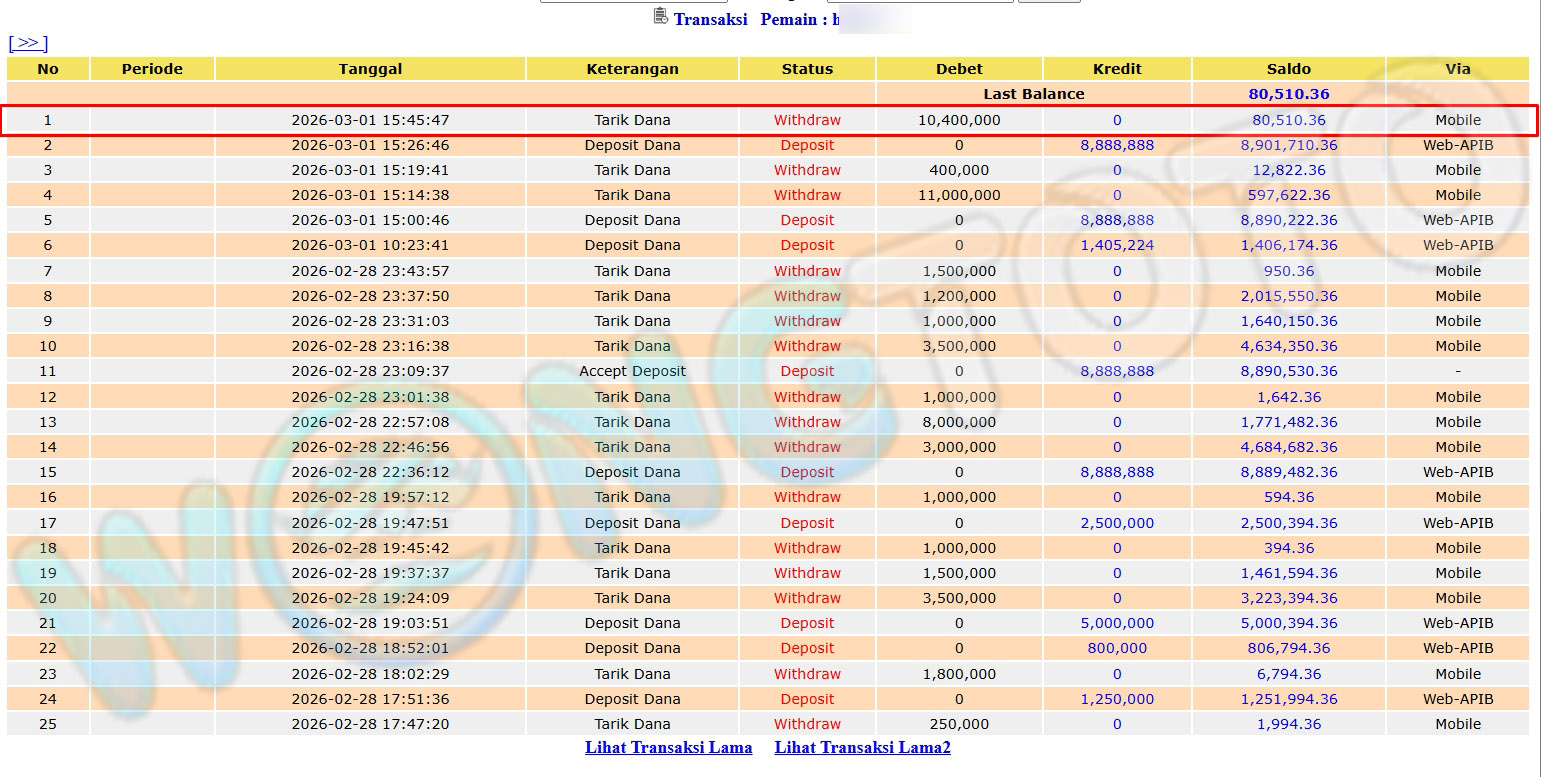Click the Kredit column header

pos(1117,69)
